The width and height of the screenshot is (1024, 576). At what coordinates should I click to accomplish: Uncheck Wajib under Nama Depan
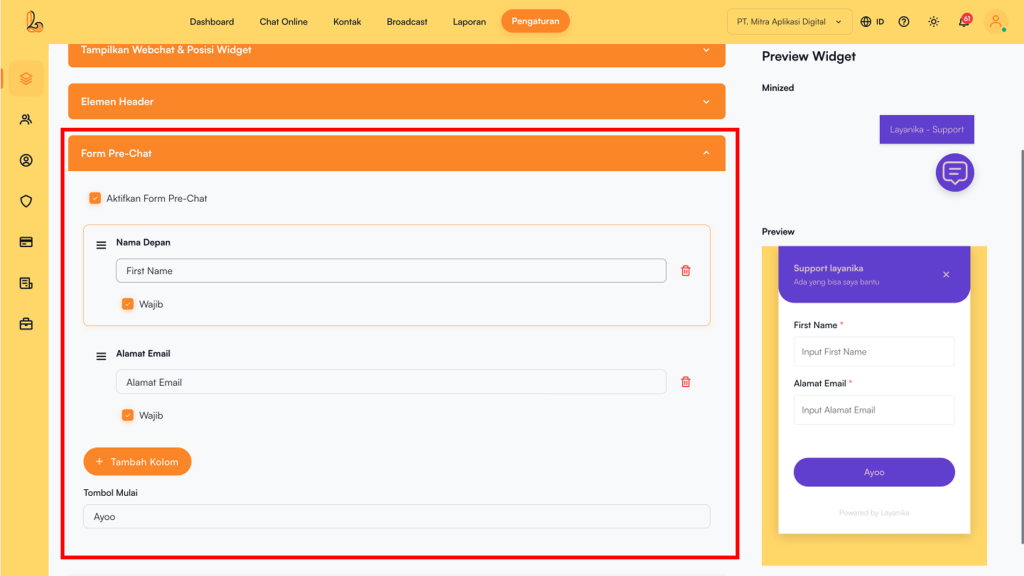tap(127, 304)
